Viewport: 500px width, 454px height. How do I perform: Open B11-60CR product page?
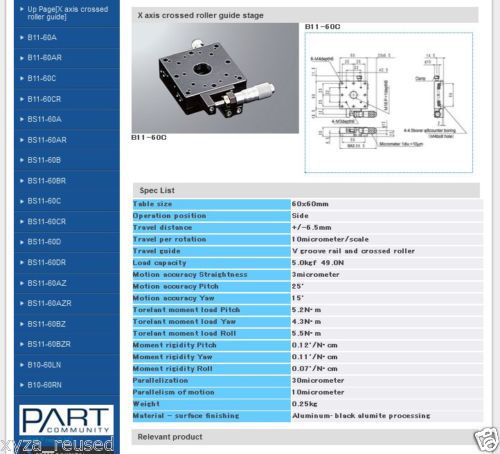(44, 99)
